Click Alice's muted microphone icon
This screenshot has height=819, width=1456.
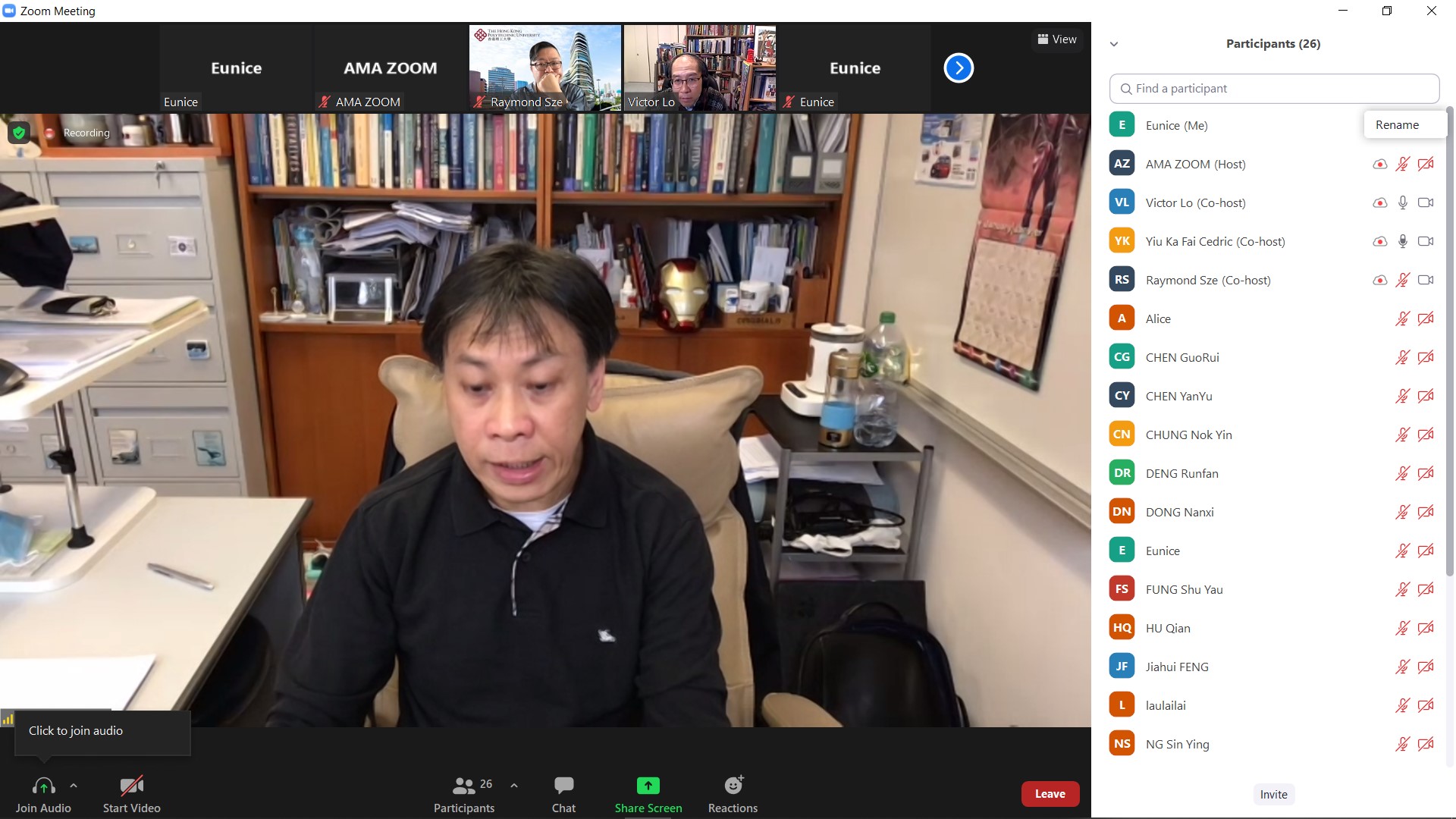tap(1402, 318)
